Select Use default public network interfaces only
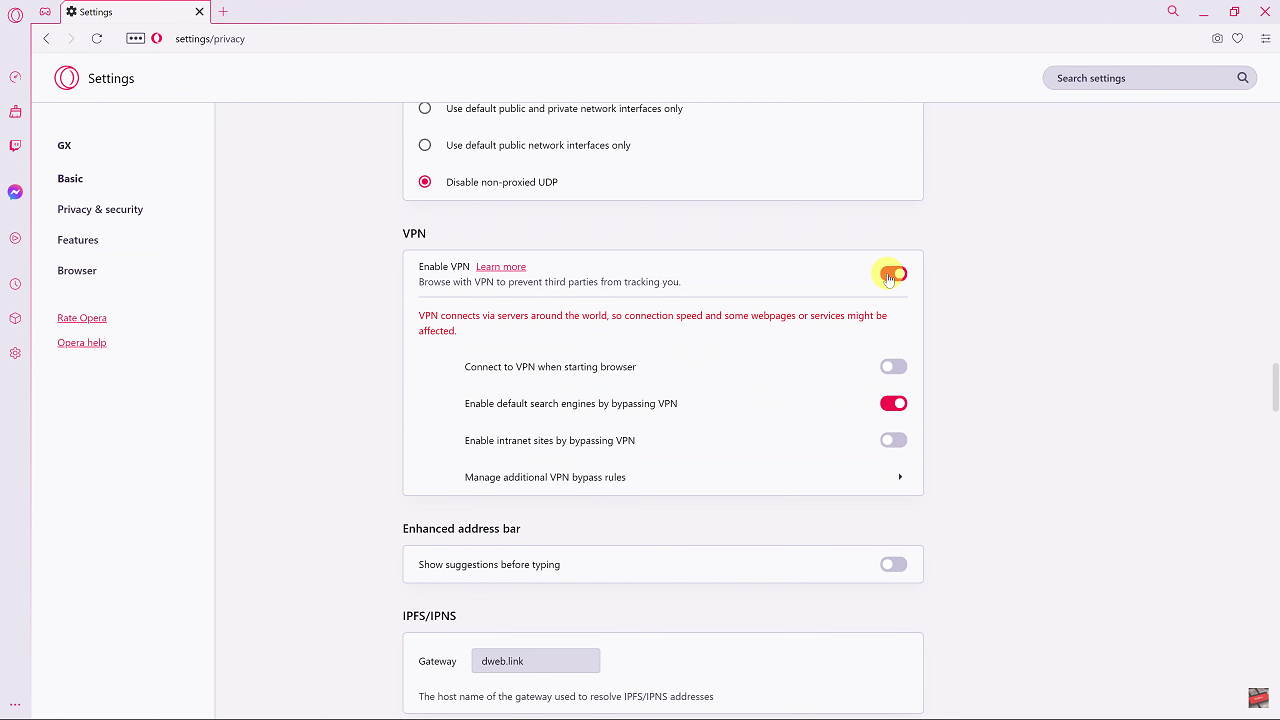This screenshot has height=720, width=1280. 425,145
